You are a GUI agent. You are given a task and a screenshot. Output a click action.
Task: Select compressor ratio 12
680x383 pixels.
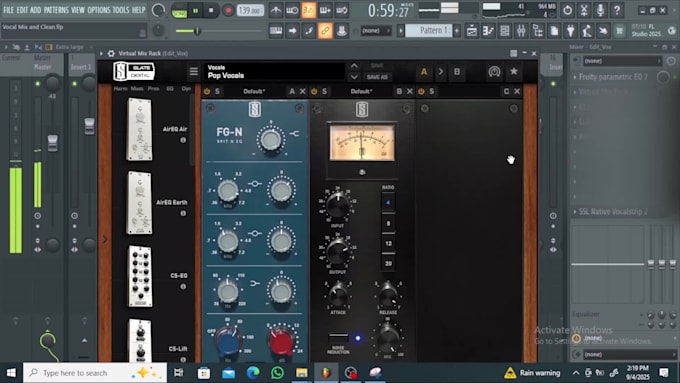(x=388, y=243)
